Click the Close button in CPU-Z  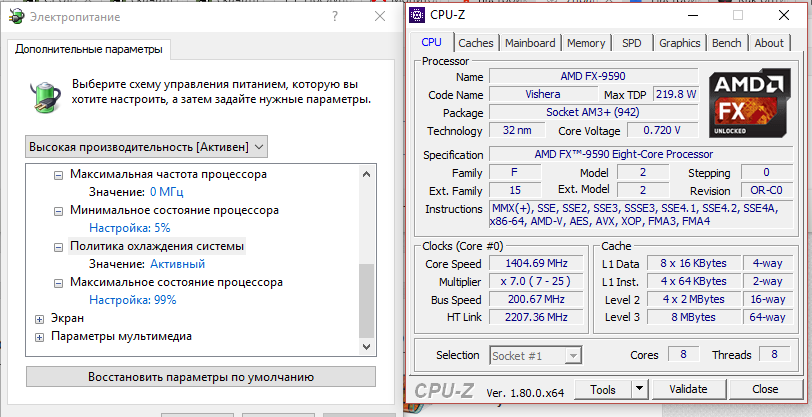coord(764,389)
